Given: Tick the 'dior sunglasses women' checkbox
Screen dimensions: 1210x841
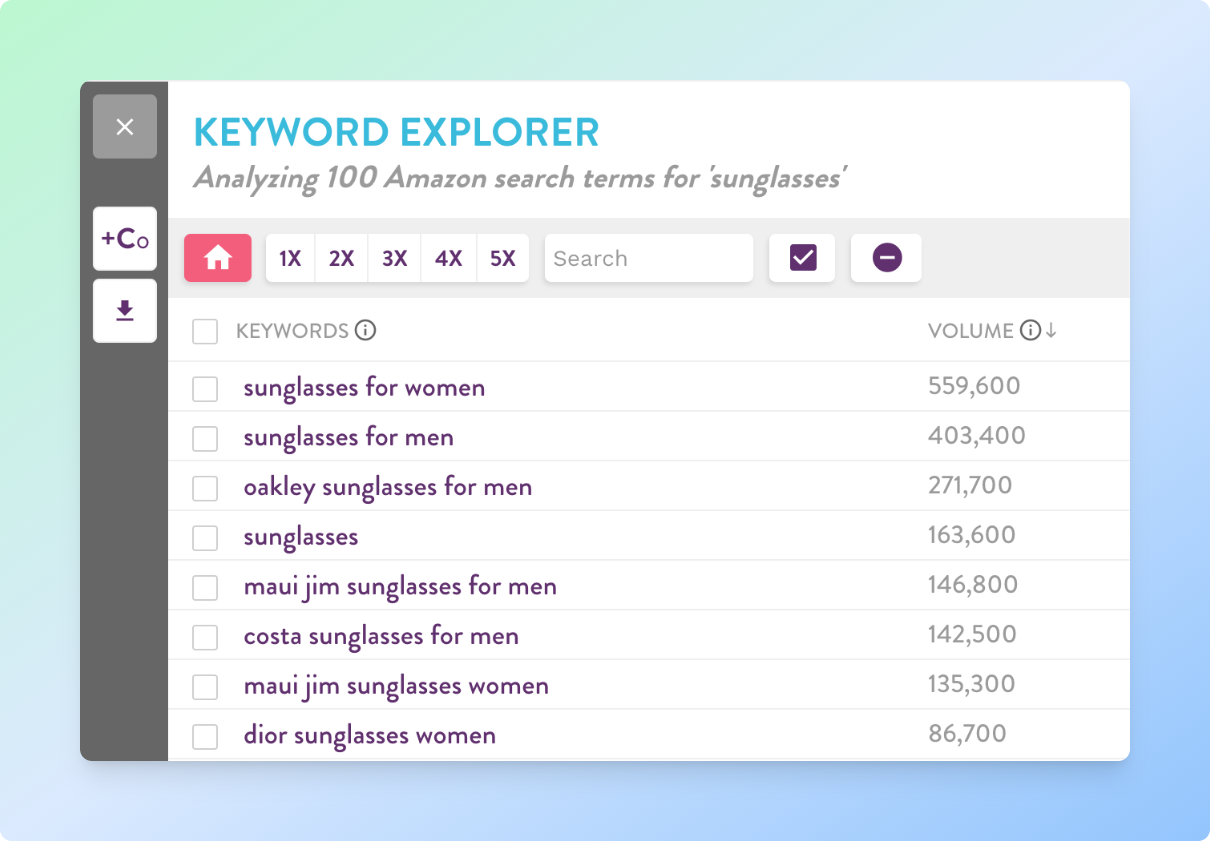Looking at the screenshot, I should (205, 737).
